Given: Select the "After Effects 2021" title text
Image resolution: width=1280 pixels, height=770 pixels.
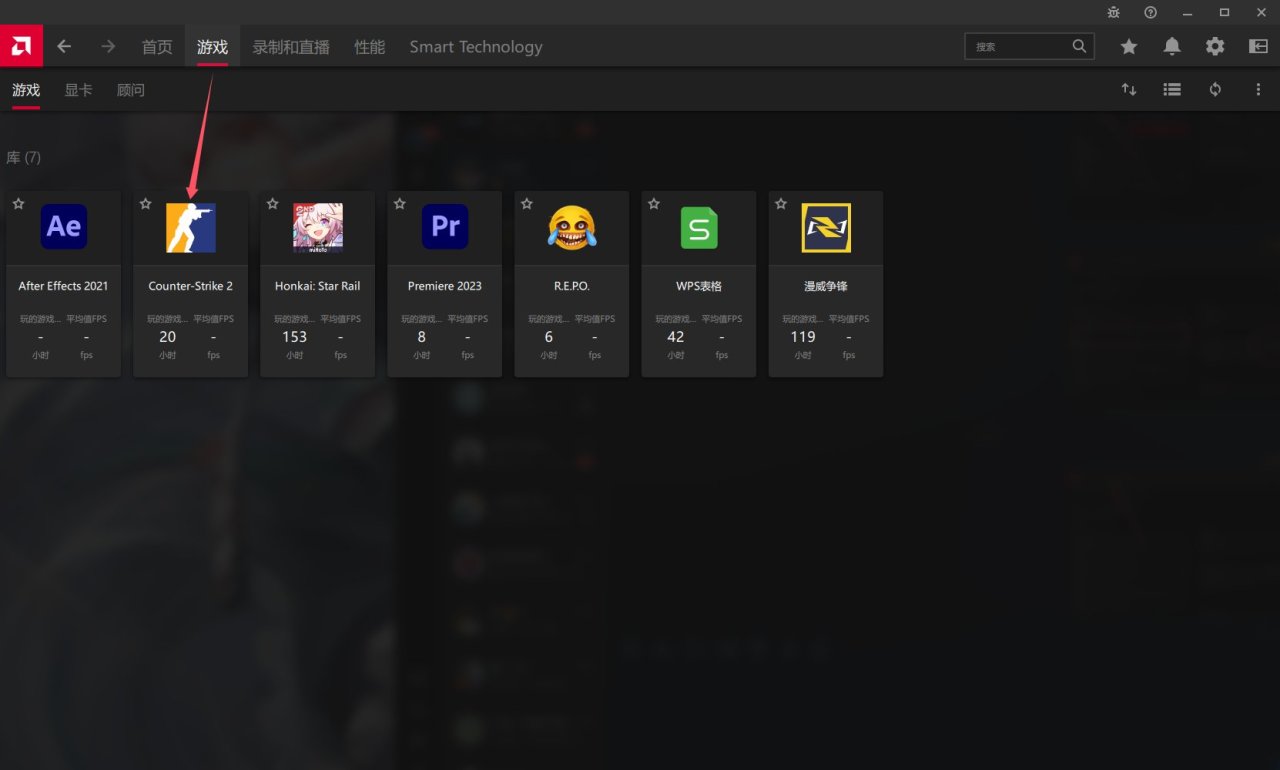Looking at the screenshot, I should tap(63, 286).
